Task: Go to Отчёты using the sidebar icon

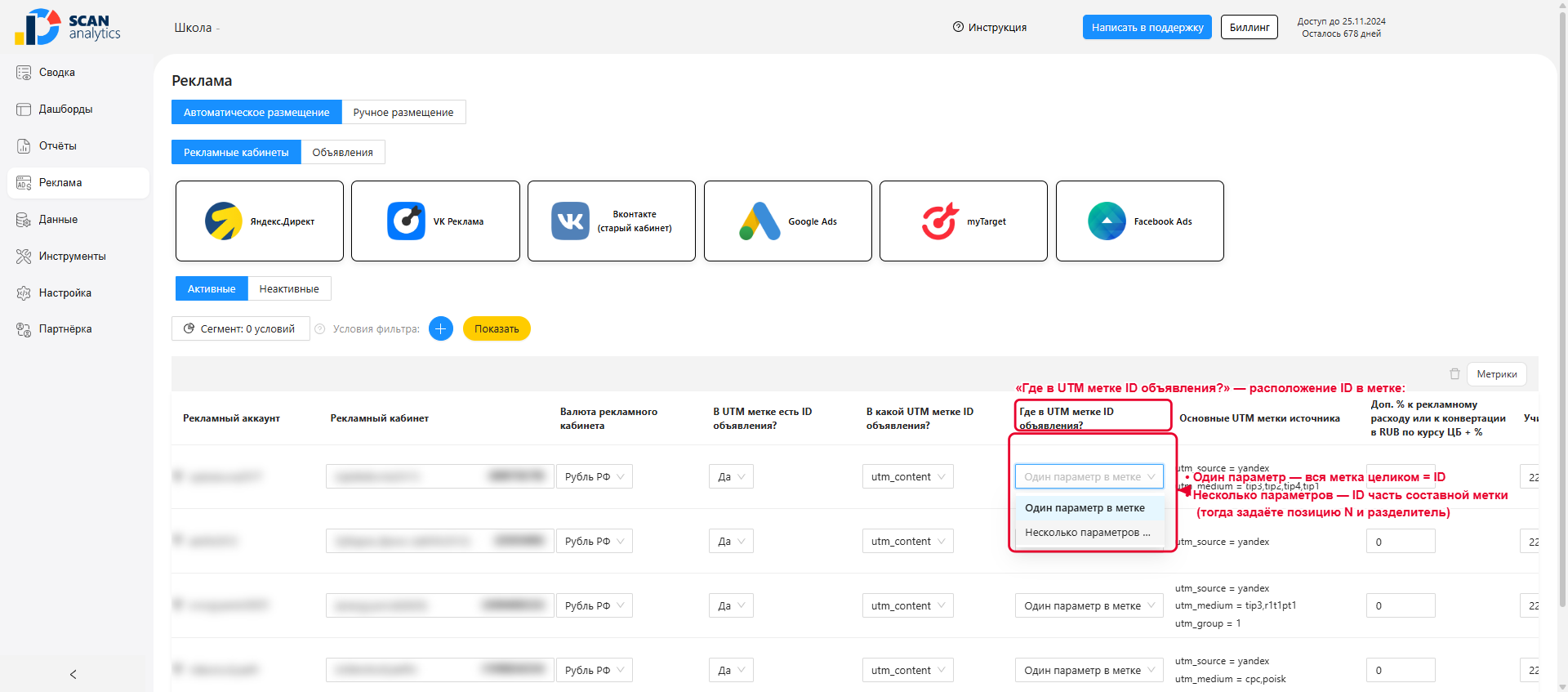Action: [24, 146]
